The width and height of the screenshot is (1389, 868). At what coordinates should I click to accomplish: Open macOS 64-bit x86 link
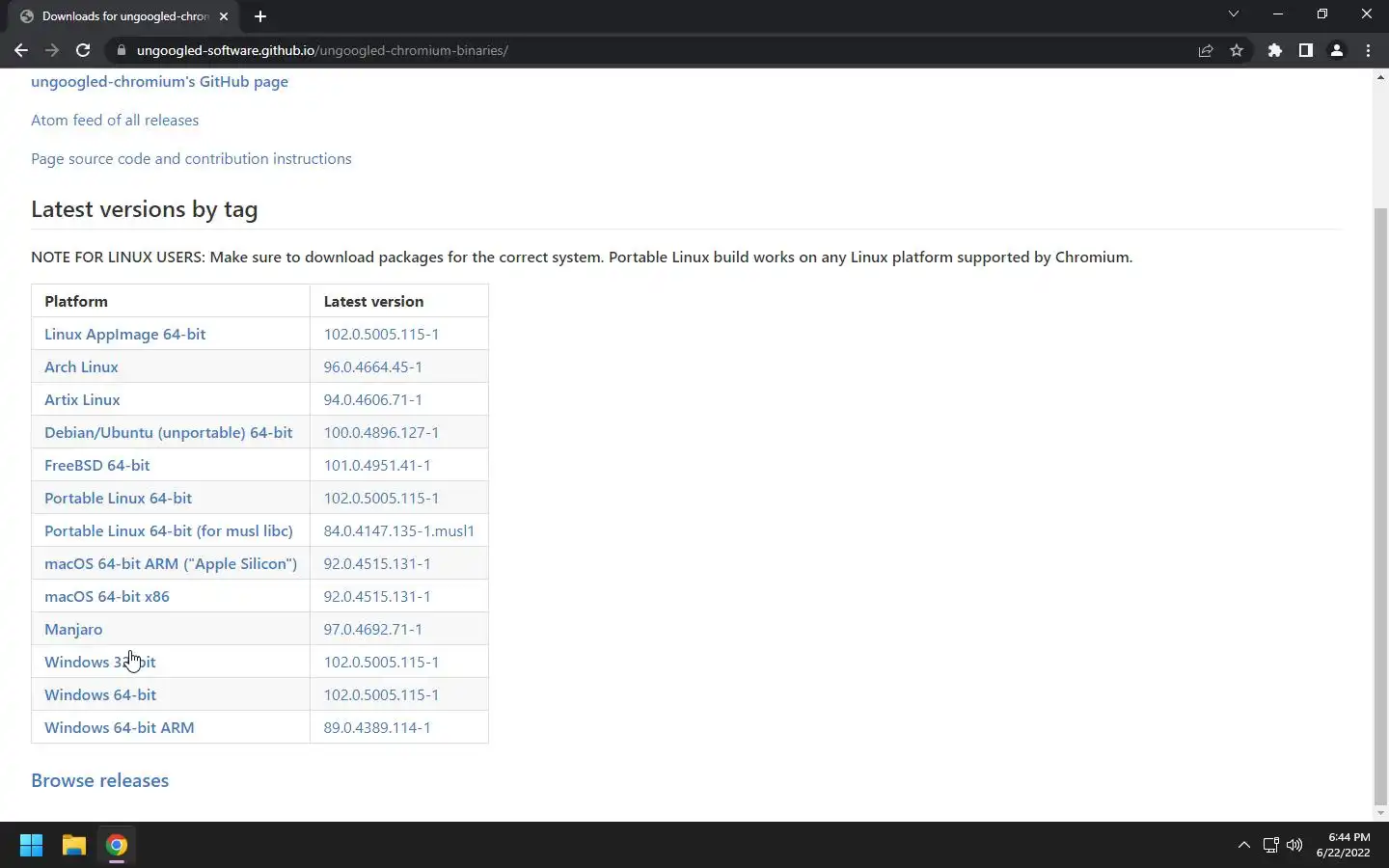pos(107,597)
